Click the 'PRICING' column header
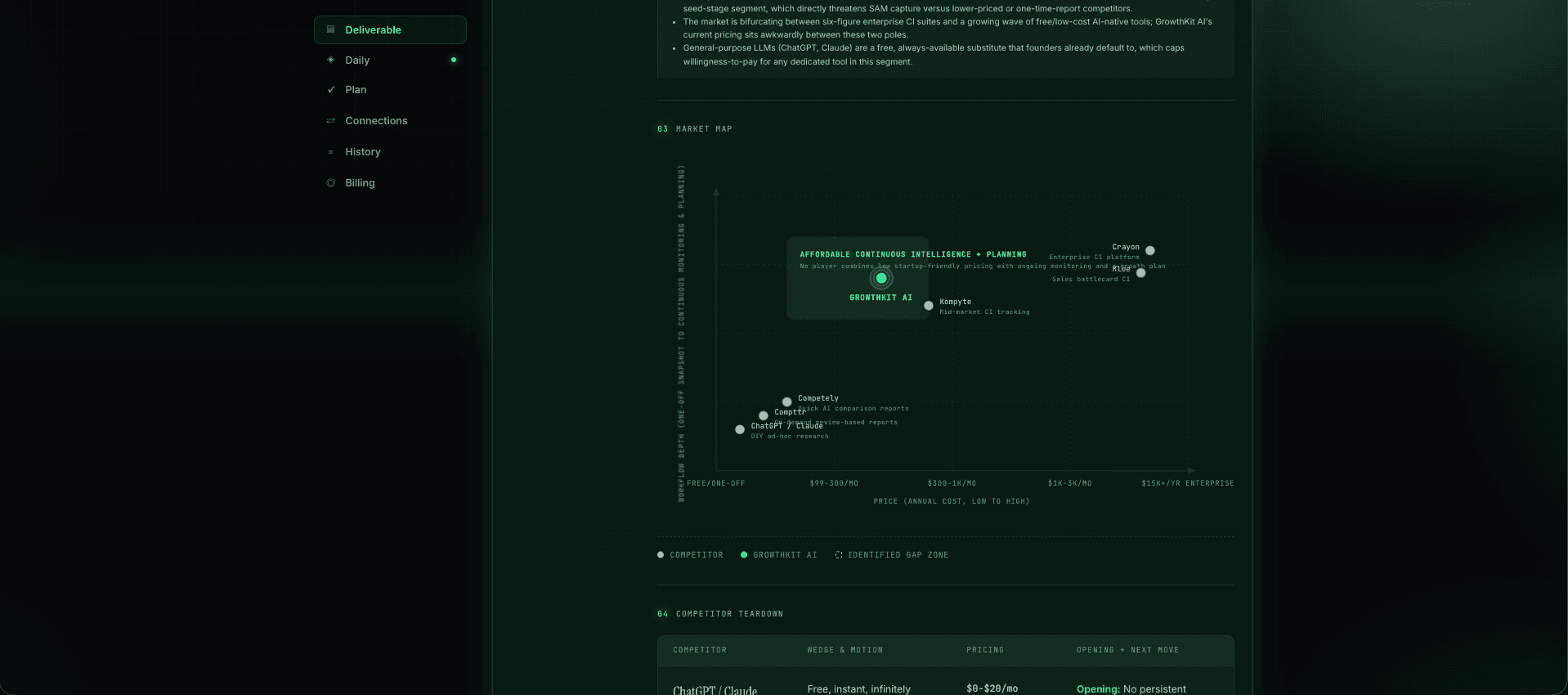 click(985, 650)
